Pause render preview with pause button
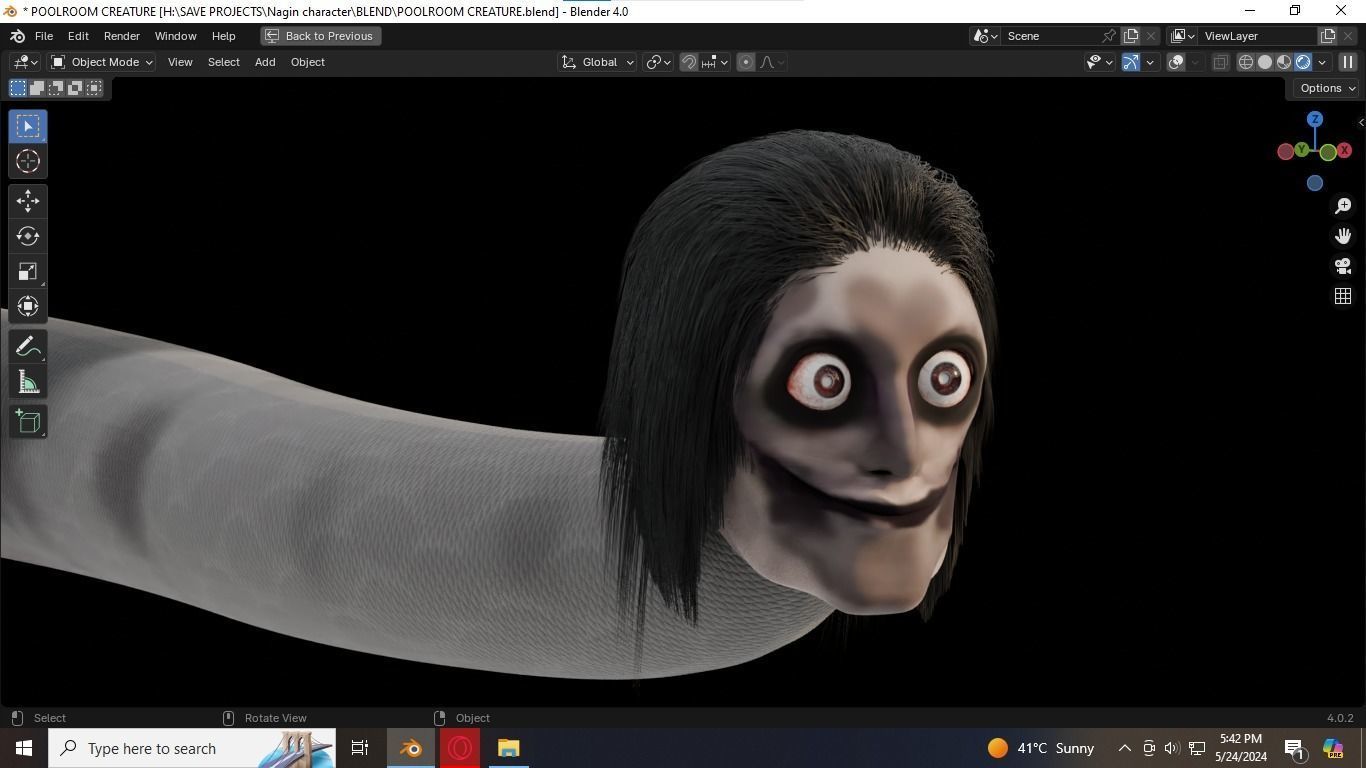The height and width of the screenshot is (768, 1366). (x=1348, y=62)
